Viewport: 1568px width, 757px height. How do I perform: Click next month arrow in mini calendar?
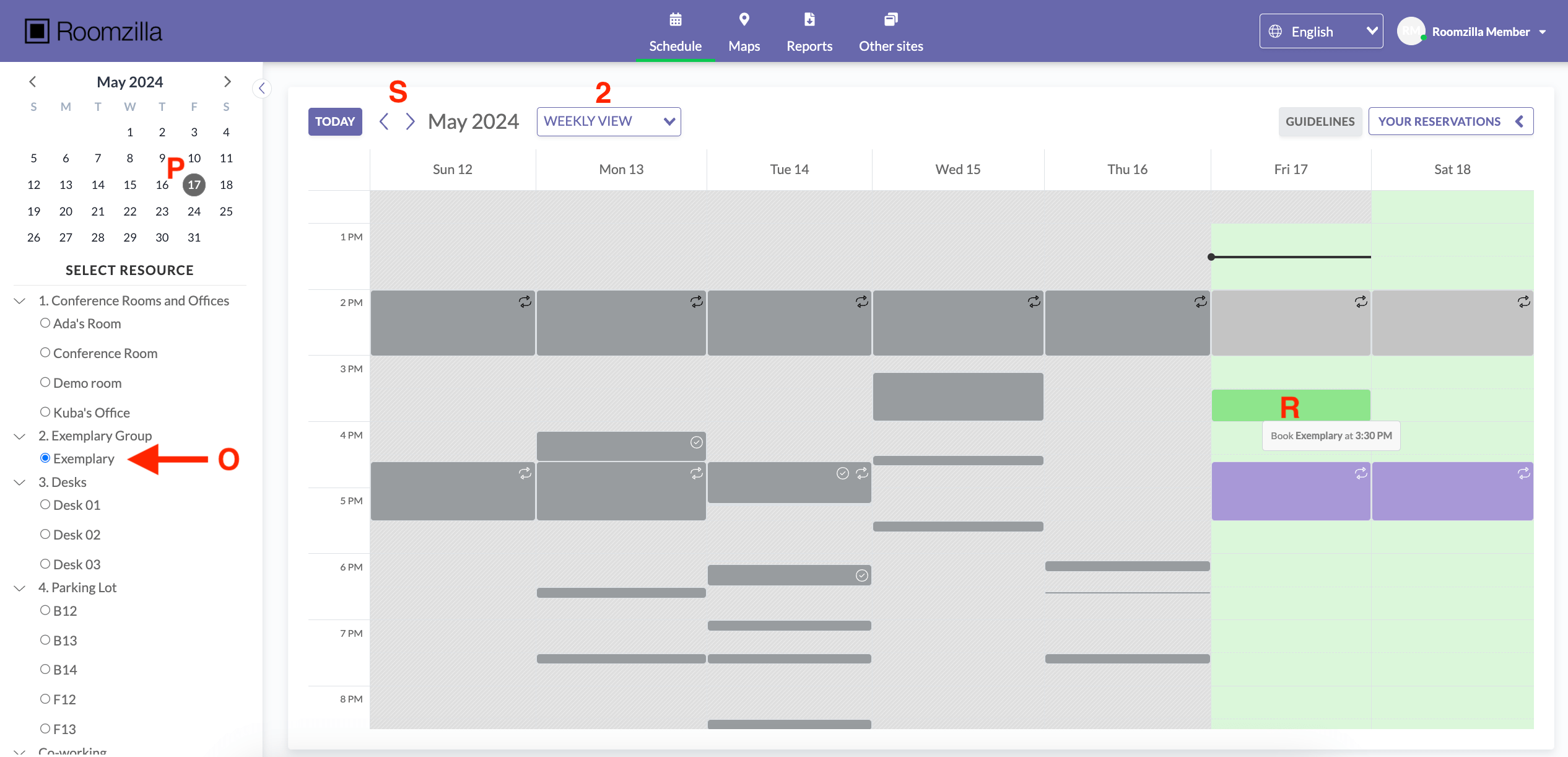tap(227, 82)
